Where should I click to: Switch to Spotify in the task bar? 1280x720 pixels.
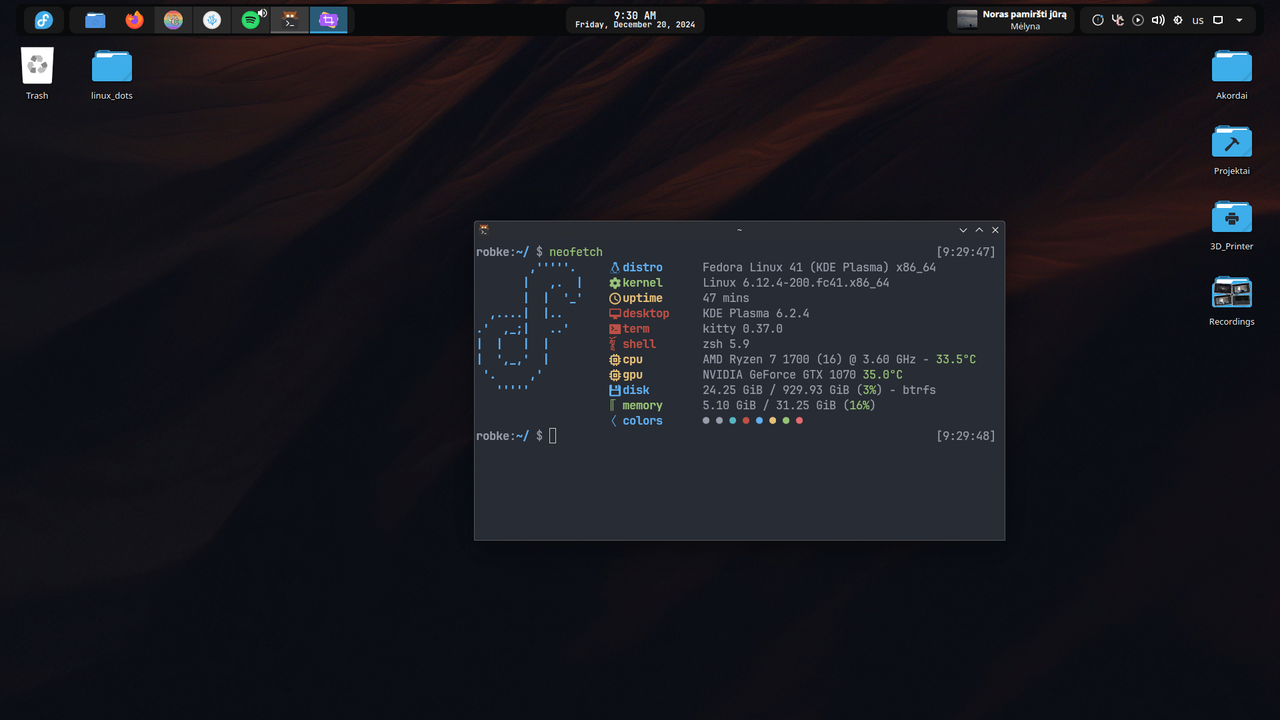point(251,20)
